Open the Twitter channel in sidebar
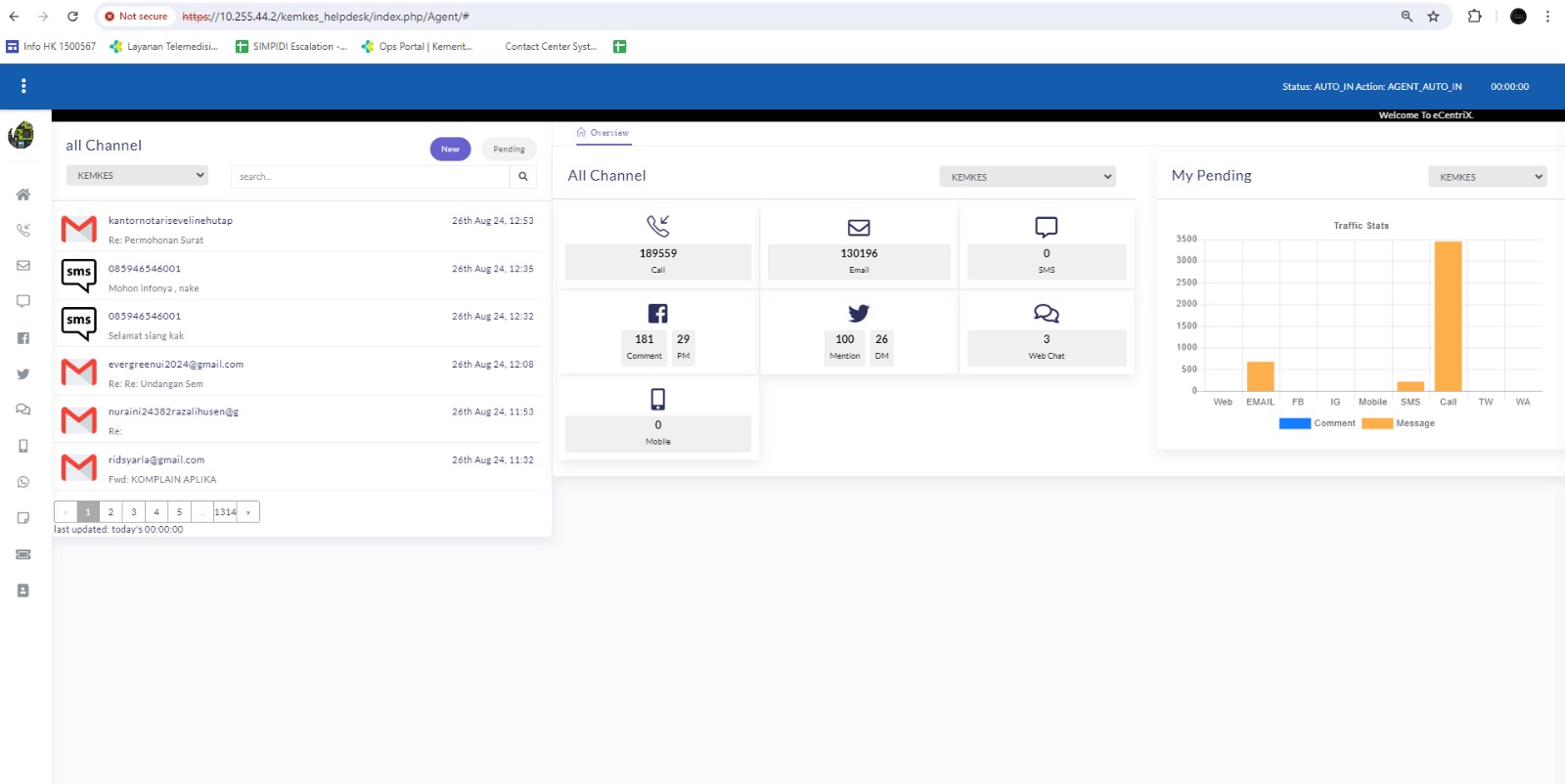This screenshot has height=784, width=1565. coord(23,374)
